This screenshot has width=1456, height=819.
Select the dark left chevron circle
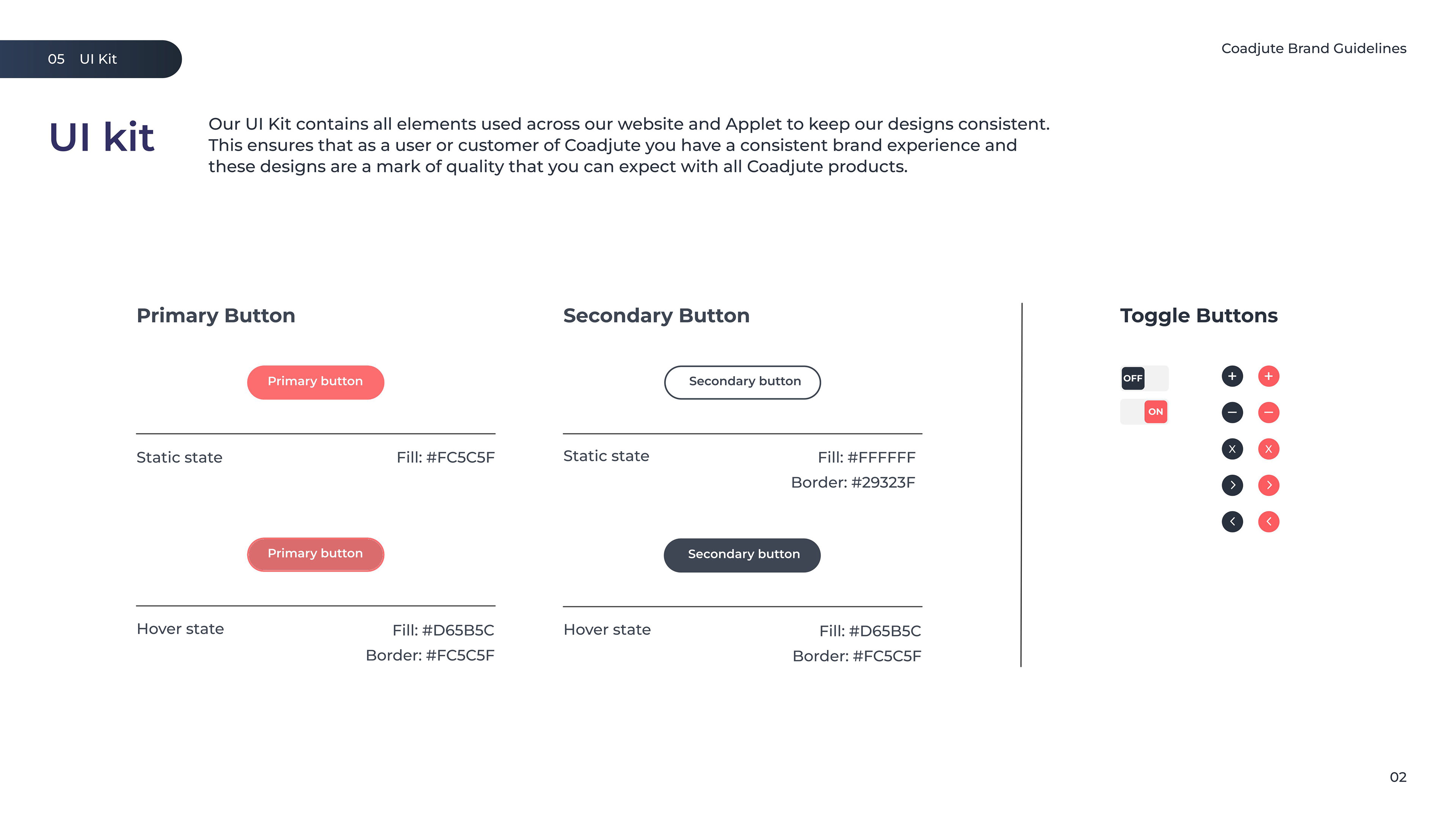coord(1232,522)
